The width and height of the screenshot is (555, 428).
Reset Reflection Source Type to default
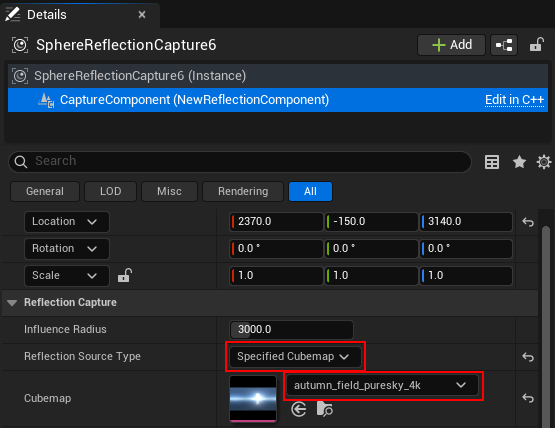528,357
